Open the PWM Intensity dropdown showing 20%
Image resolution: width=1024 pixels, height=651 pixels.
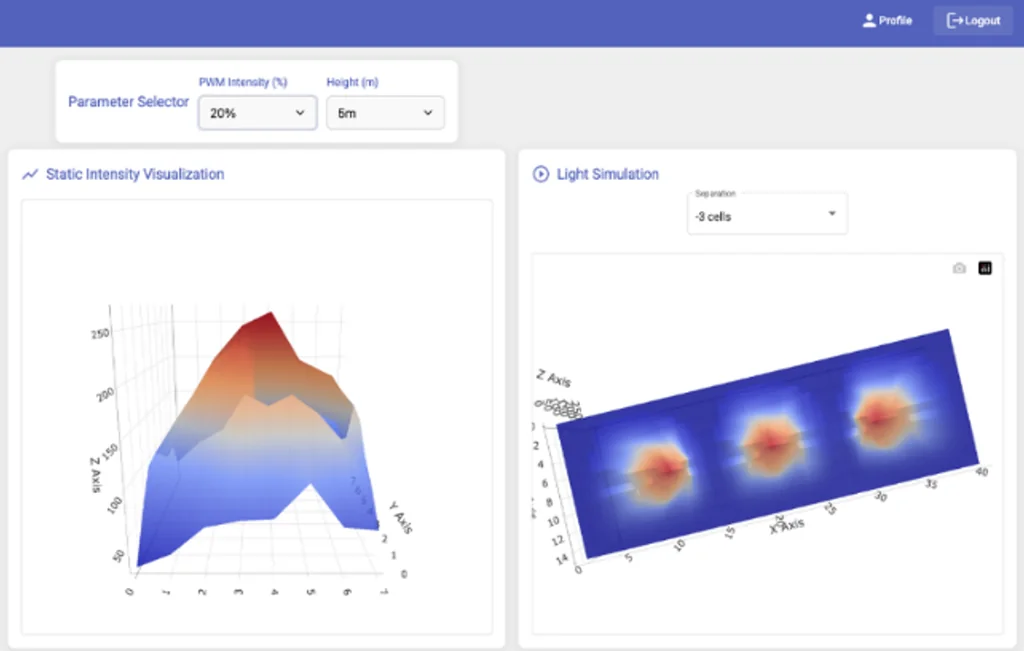click(257, 113)
